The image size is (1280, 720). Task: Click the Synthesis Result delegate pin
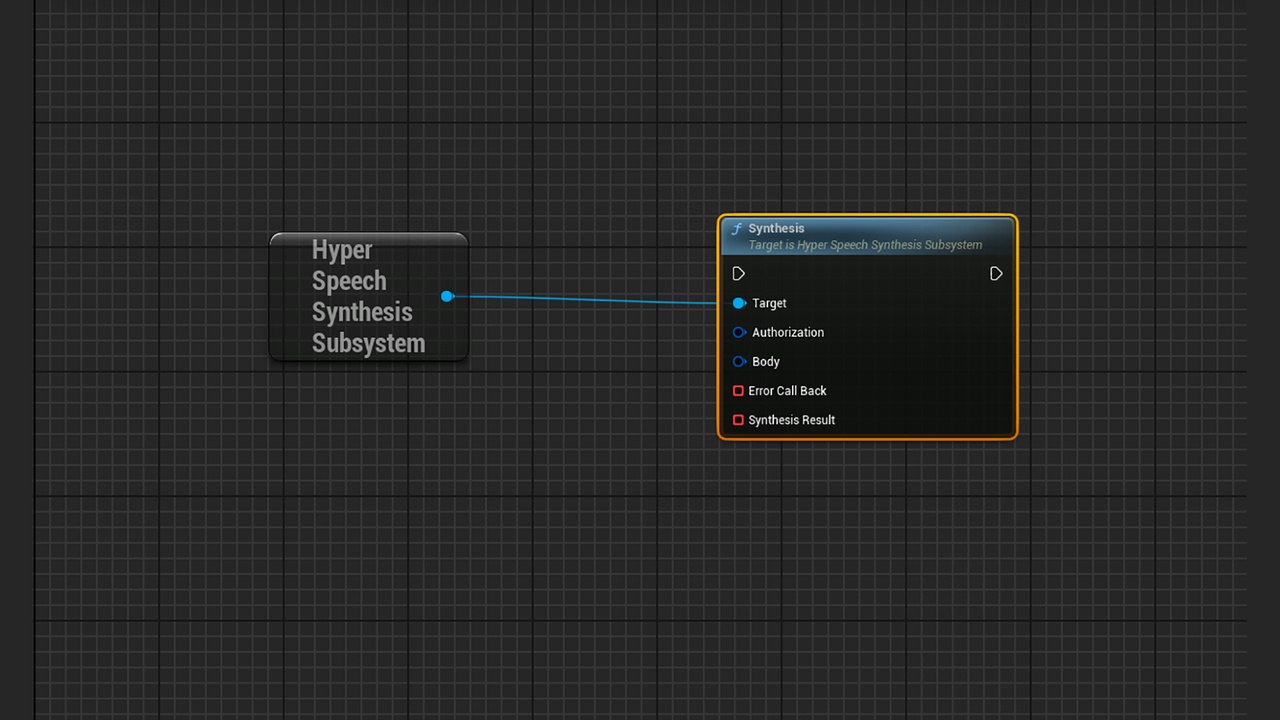[x=738, y=420]
